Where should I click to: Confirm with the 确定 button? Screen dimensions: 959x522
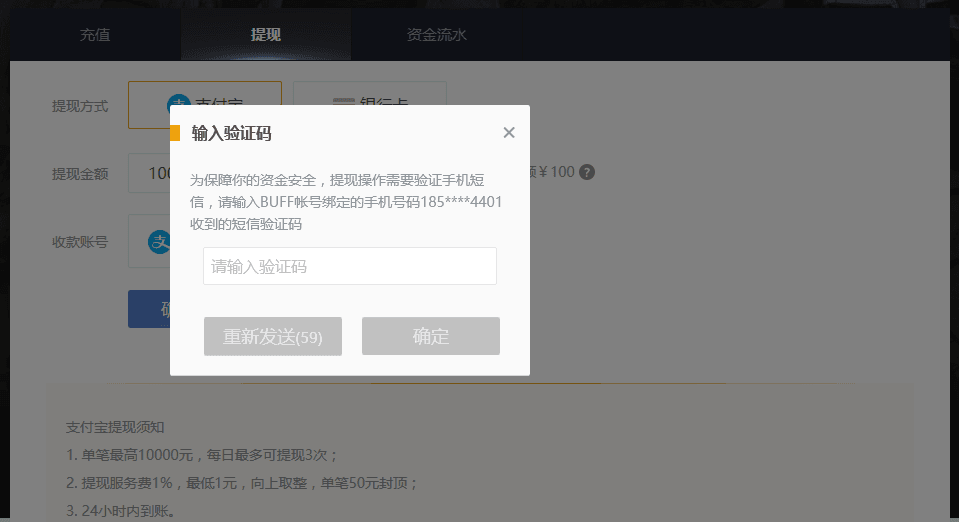431,336
